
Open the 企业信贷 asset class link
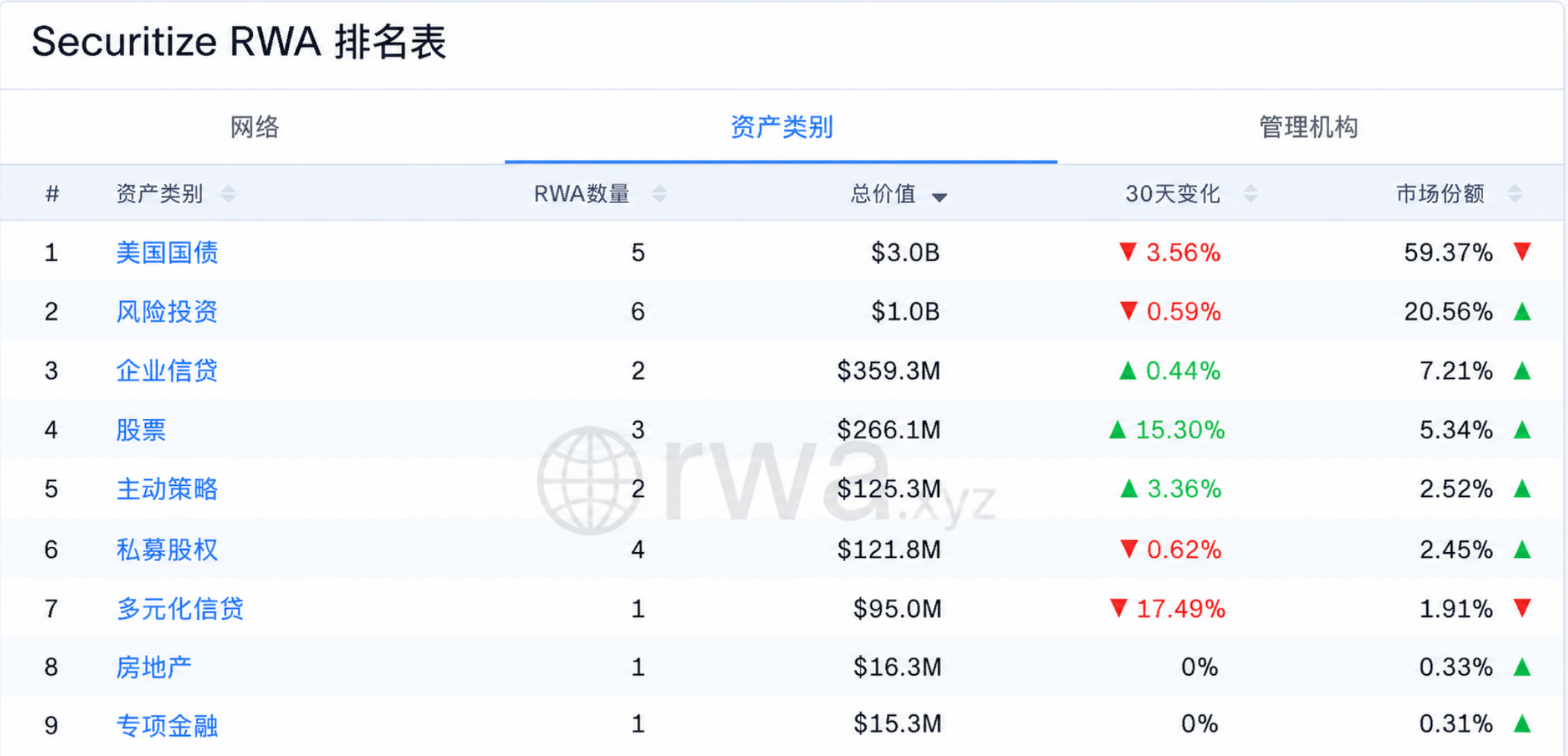[167, 371]
